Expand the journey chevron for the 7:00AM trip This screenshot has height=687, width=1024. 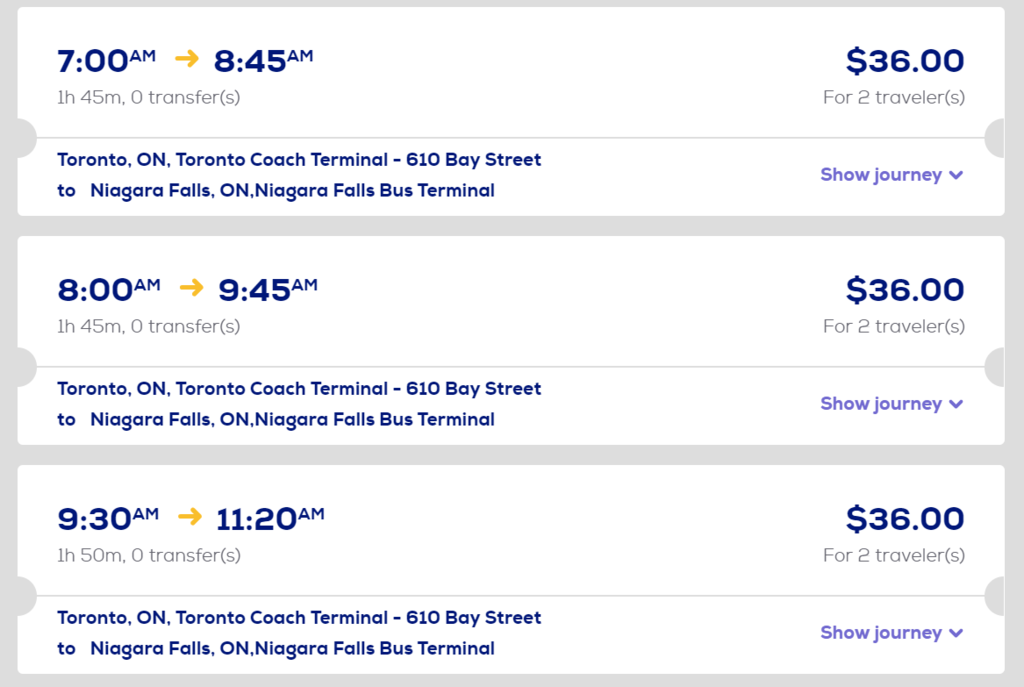(x=956, y=175)
